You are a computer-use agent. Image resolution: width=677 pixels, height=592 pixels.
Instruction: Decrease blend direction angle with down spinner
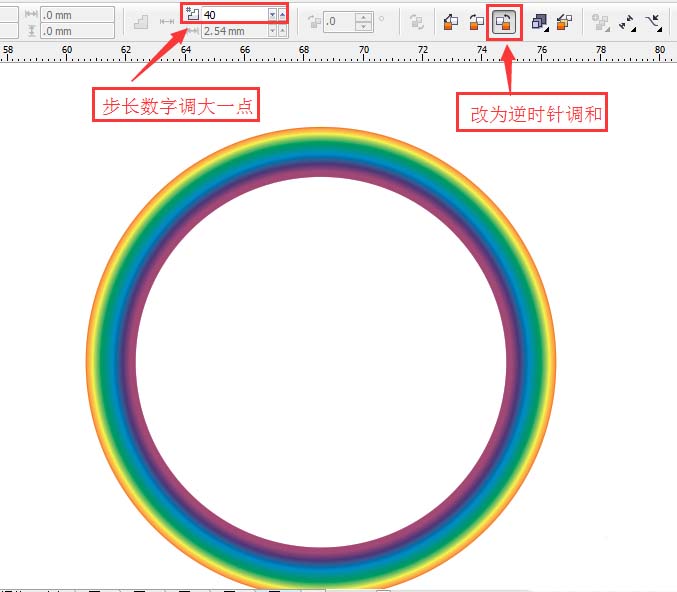pos(364,26)
